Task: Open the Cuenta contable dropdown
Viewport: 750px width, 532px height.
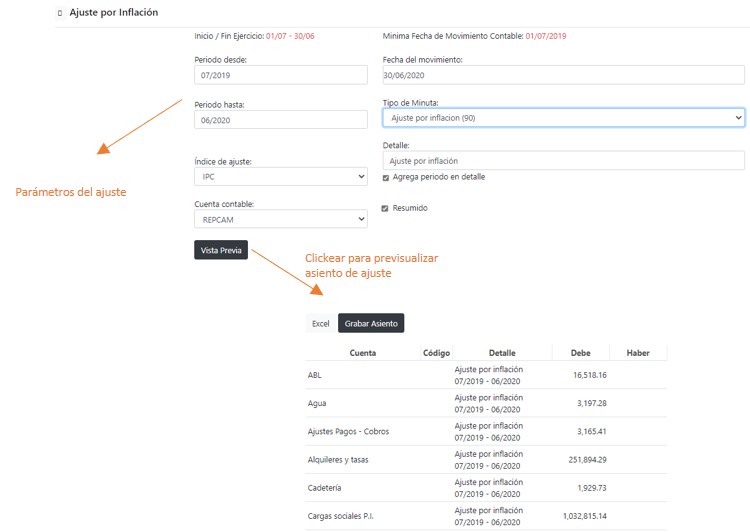Action: pyautogui.click(x=280, y=220)
